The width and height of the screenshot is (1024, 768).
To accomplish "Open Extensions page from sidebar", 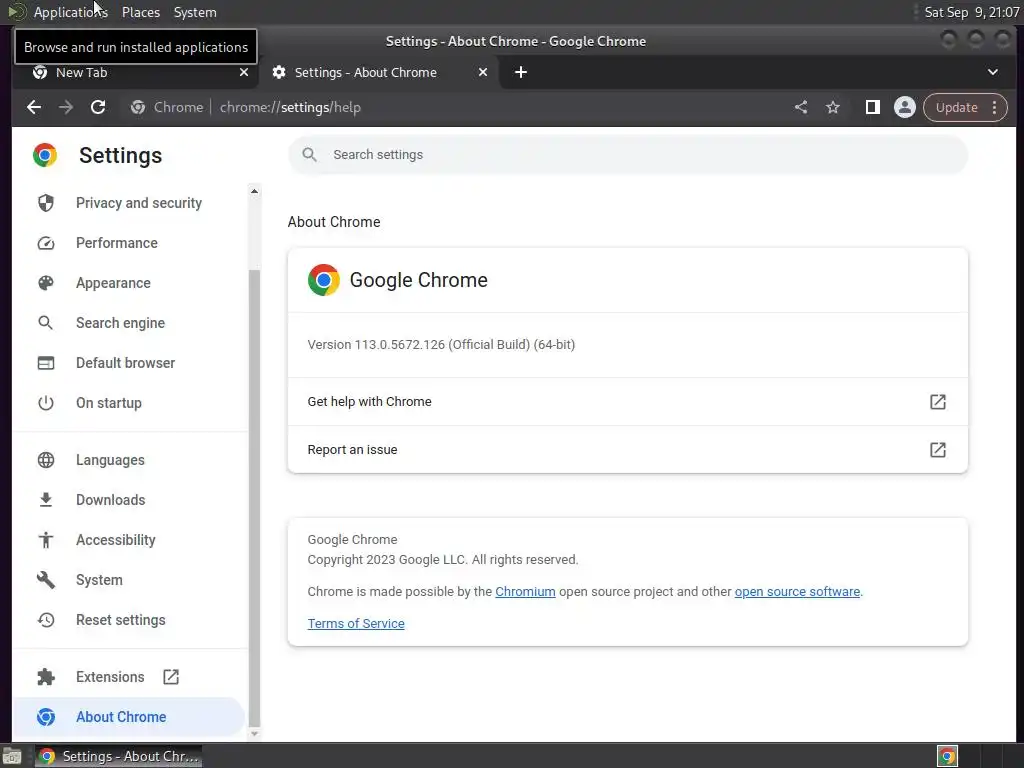I will (x=129, y=677).
